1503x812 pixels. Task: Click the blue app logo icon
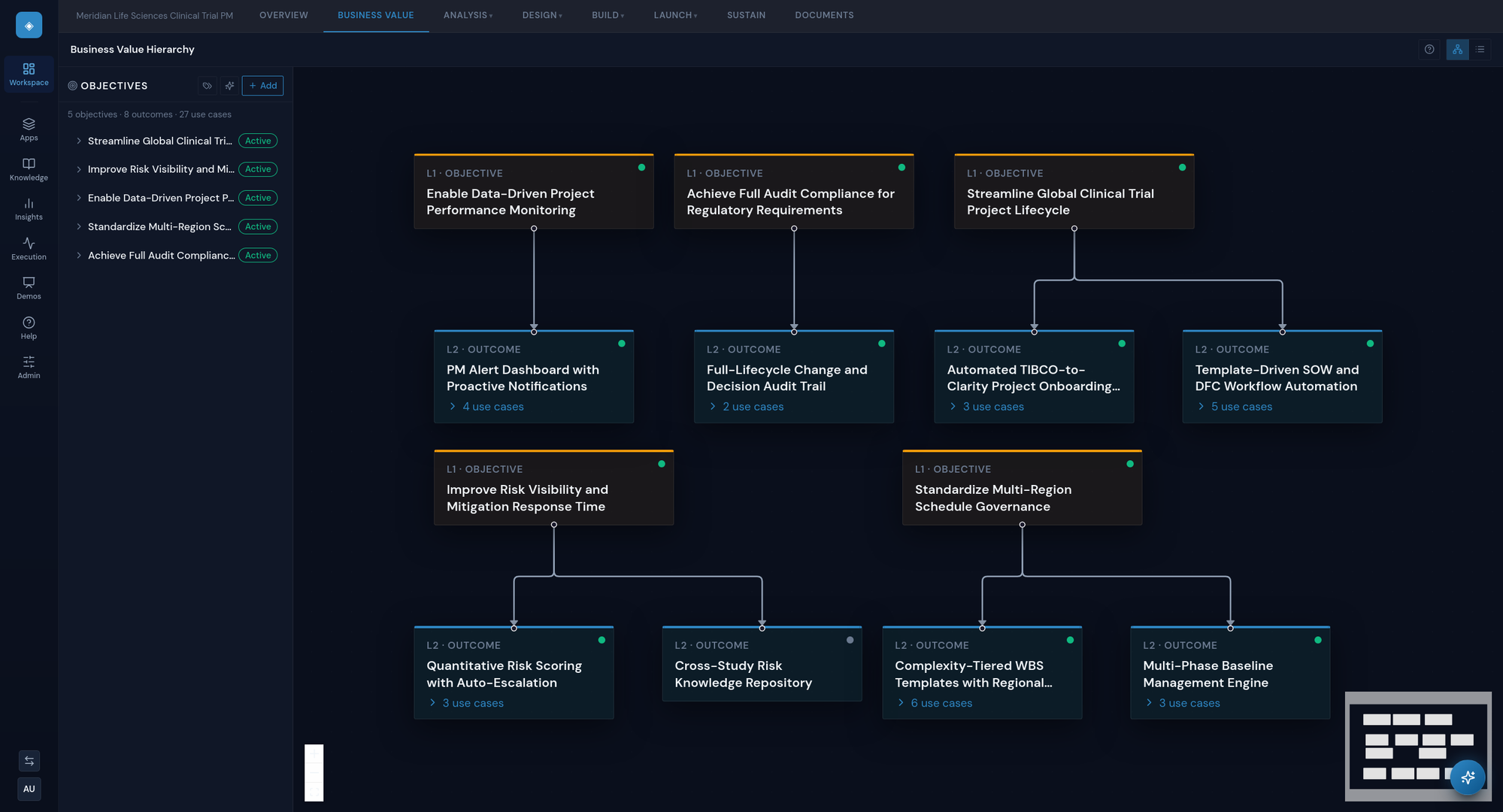coord(29,26)
